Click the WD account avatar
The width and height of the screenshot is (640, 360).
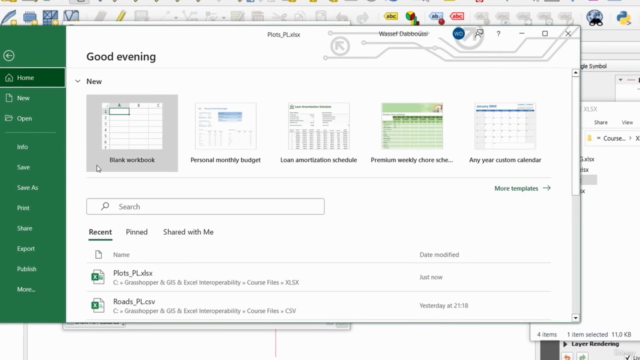point(458,34)
